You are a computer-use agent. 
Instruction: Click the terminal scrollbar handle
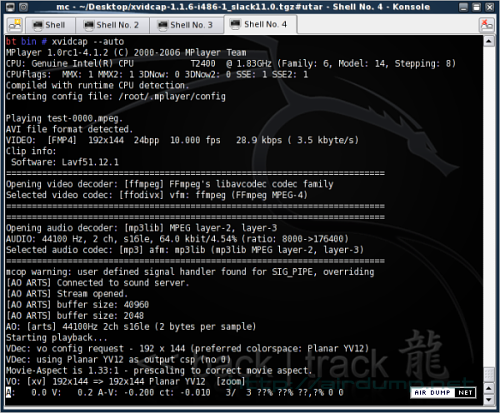489,375
